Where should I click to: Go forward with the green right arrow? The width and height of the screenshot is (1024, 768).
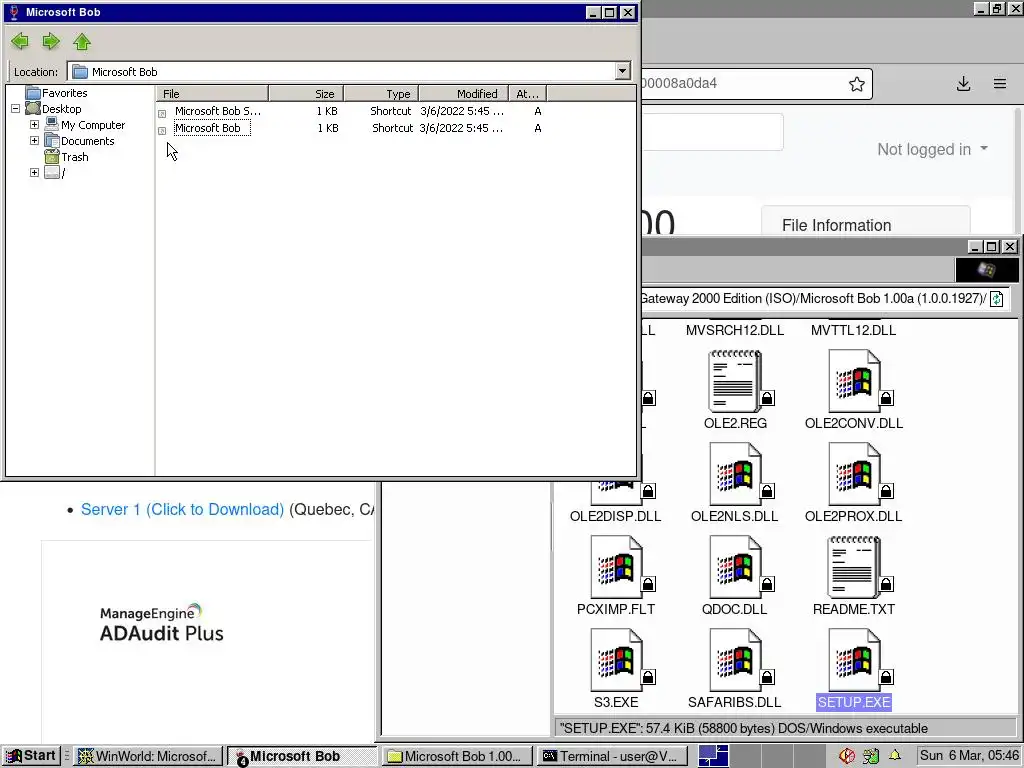point(51,42)
